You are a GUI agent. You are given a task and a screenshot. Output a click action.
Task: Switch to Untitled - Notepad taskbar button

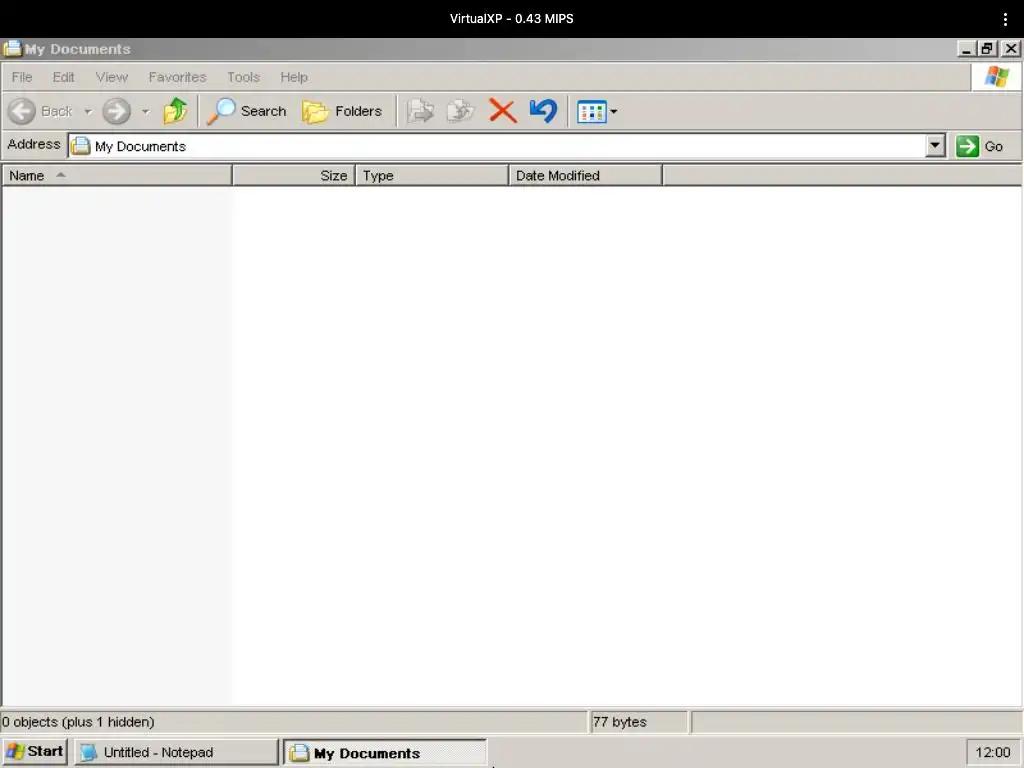click(176, 752)
